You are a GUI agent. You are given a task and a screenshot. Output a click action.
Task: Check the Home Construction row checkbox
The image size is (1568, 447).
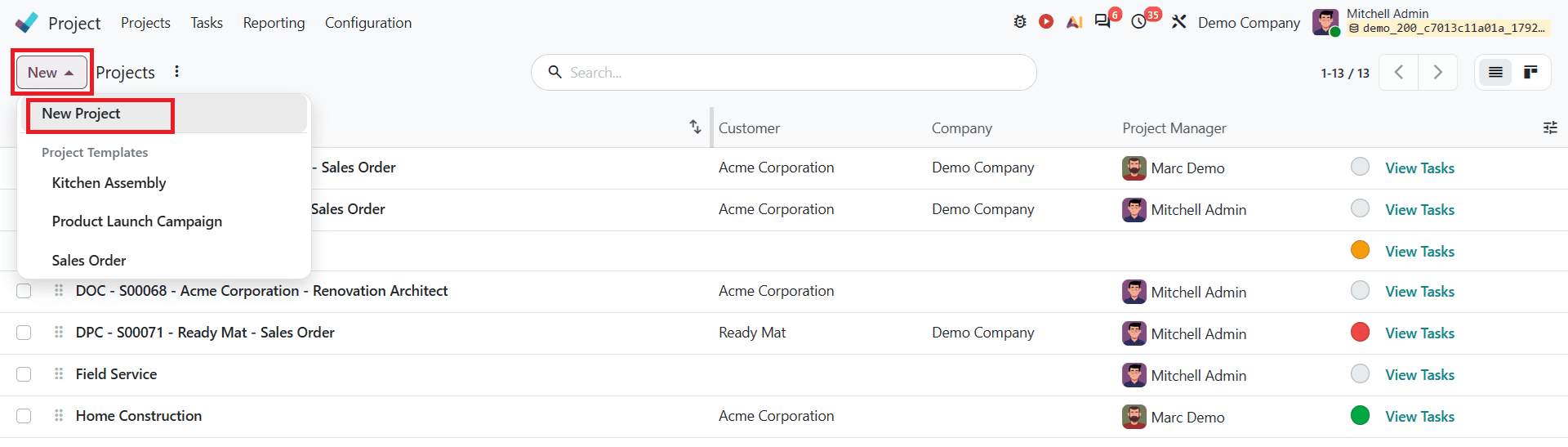pyautogui.click(x=24, y=416)
